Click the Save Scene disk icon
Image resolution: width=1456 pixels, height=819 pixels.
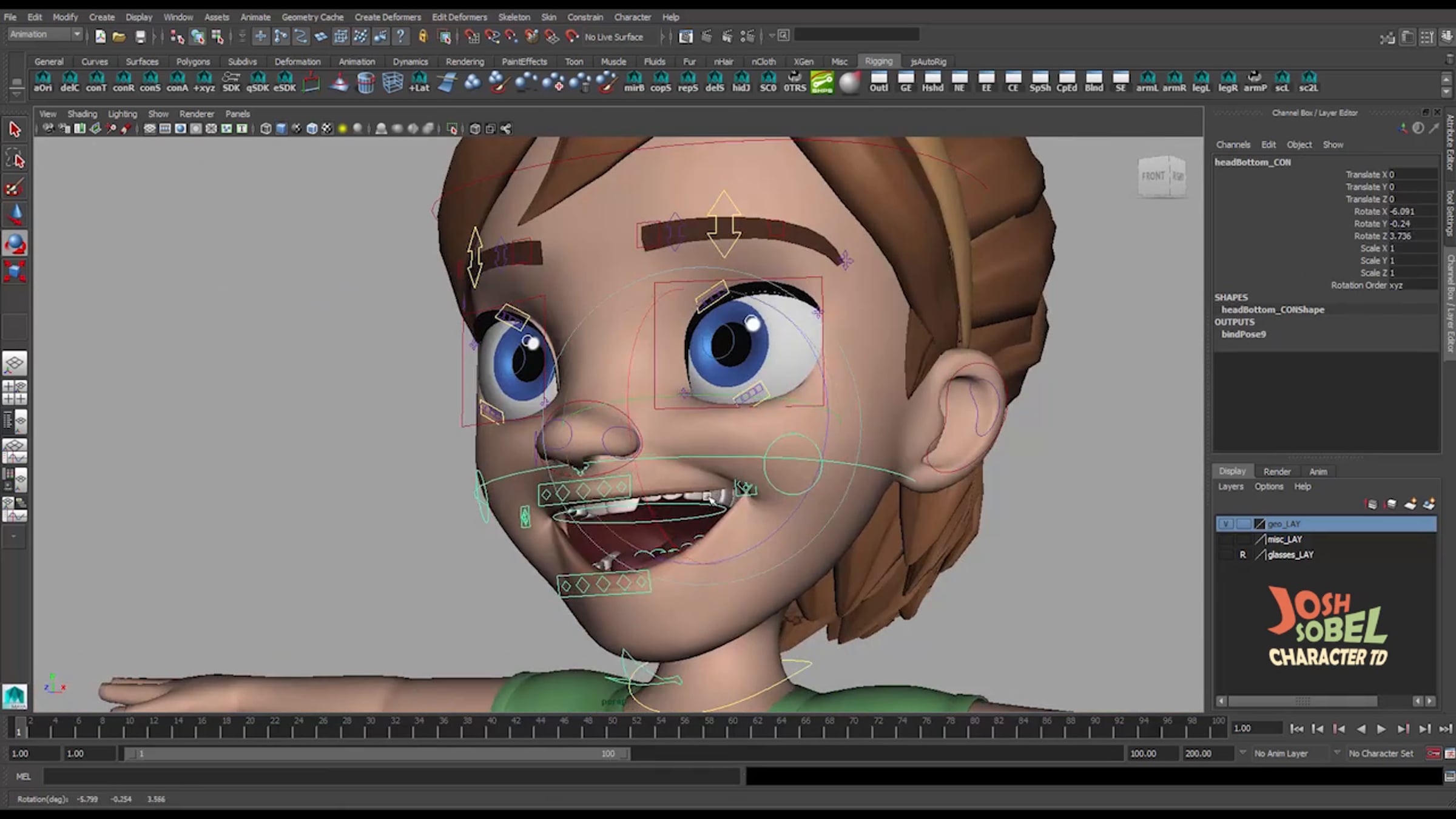coord(140,36)
